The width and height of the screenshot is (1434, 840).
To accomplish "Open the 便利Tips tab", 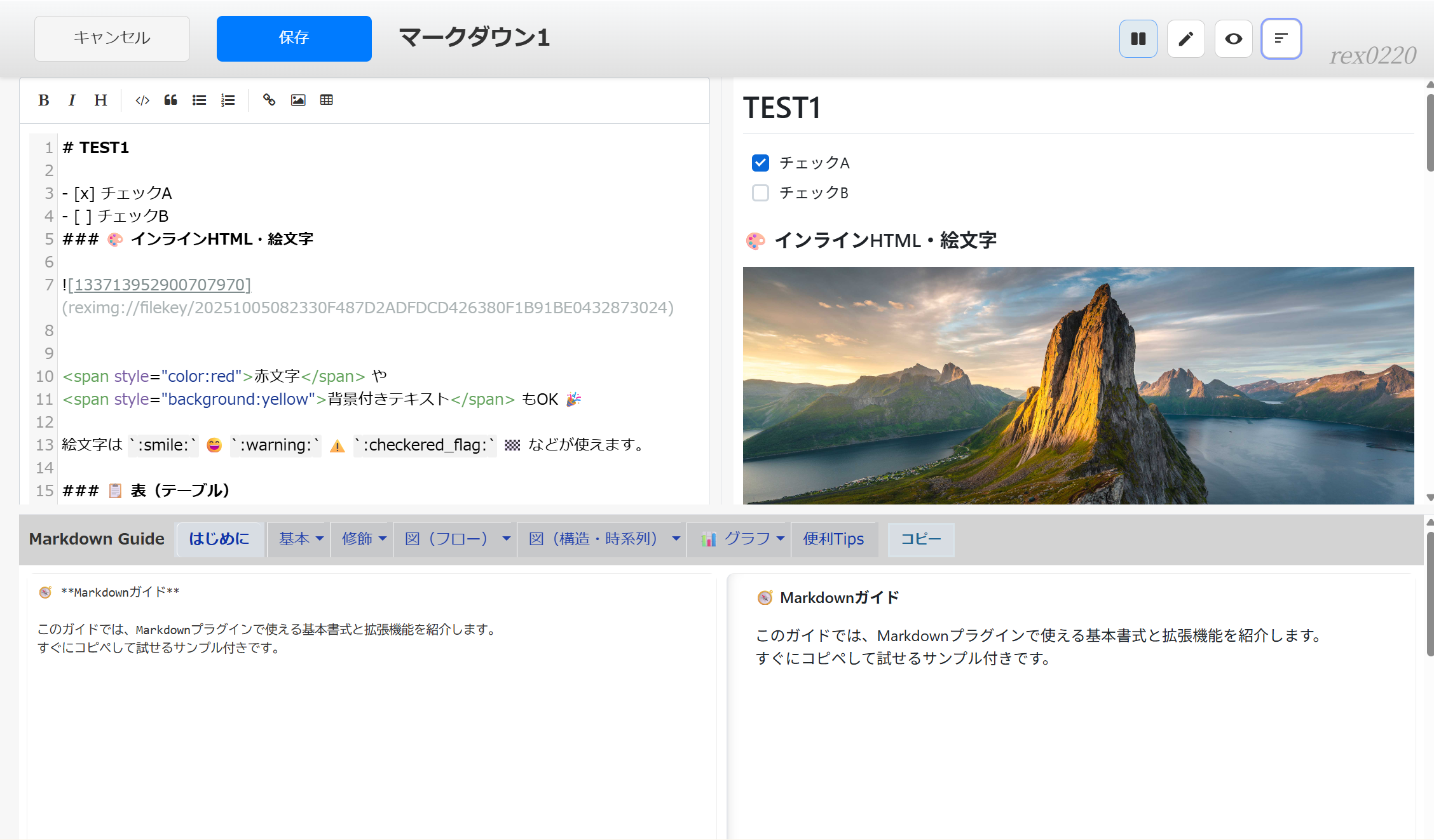I will click(833, 539).
